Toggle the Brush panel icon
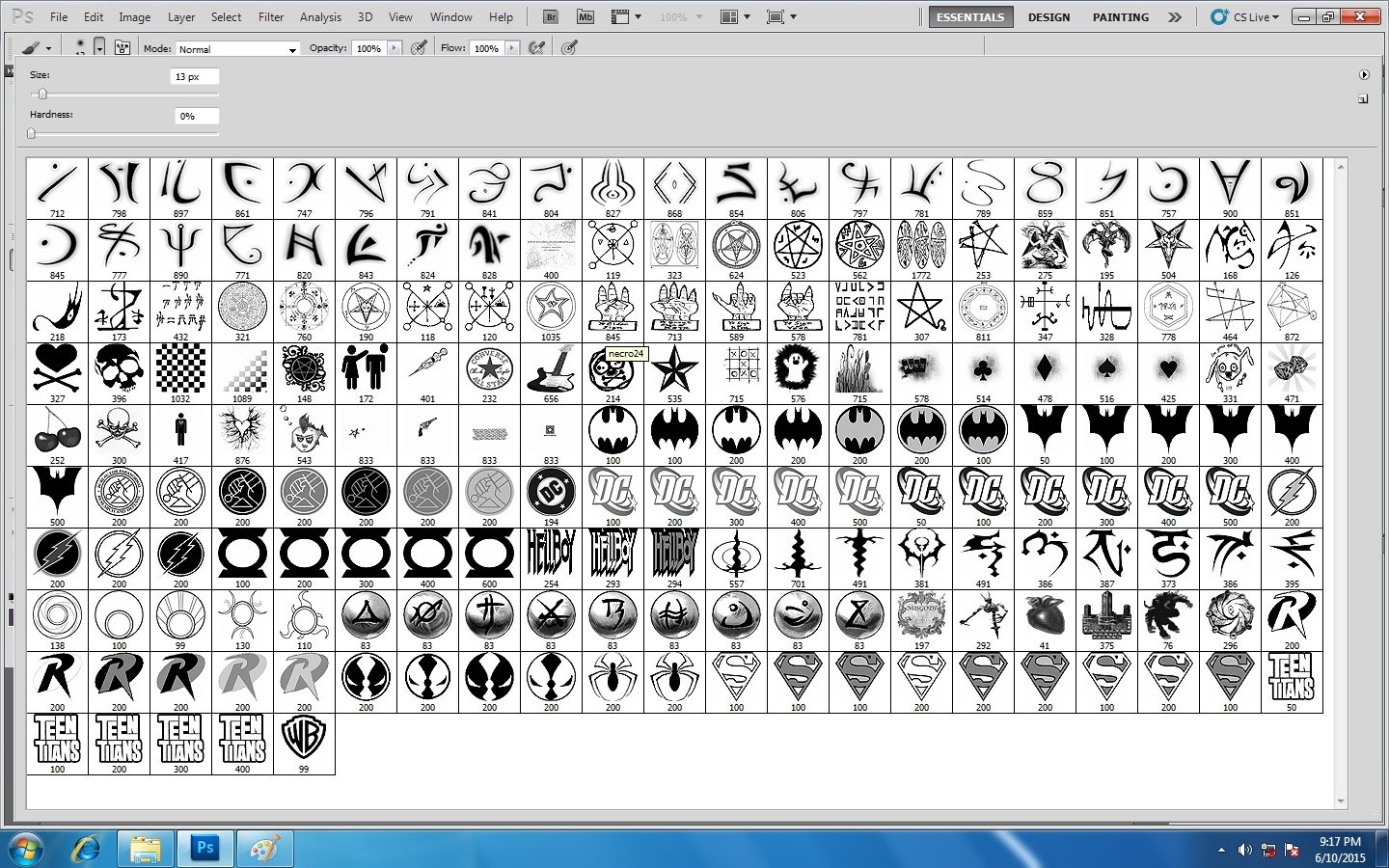 click(123, 47)
